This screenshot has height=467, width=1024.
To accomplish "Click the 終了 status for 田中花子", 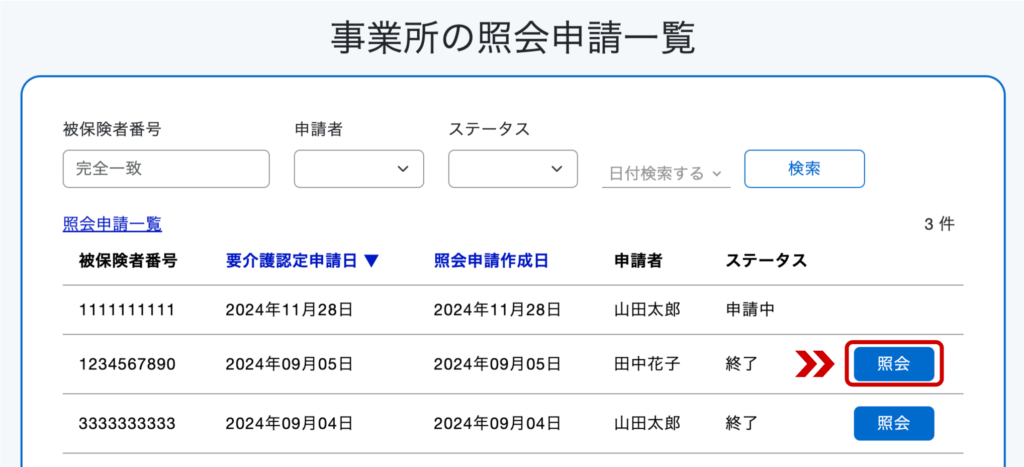I will coord(741,364).
